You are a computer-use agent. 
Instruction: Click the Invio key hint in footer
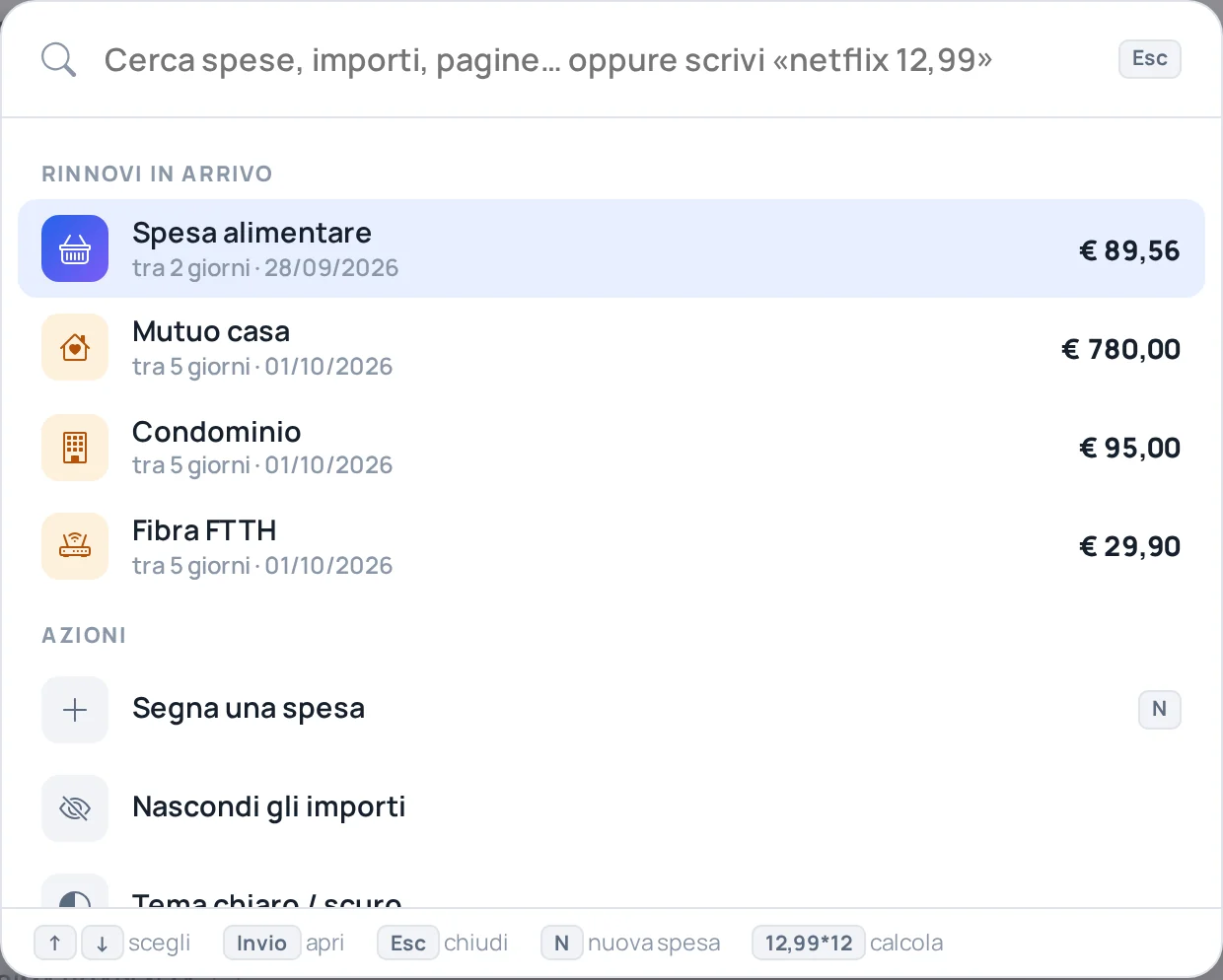[261, 944]
